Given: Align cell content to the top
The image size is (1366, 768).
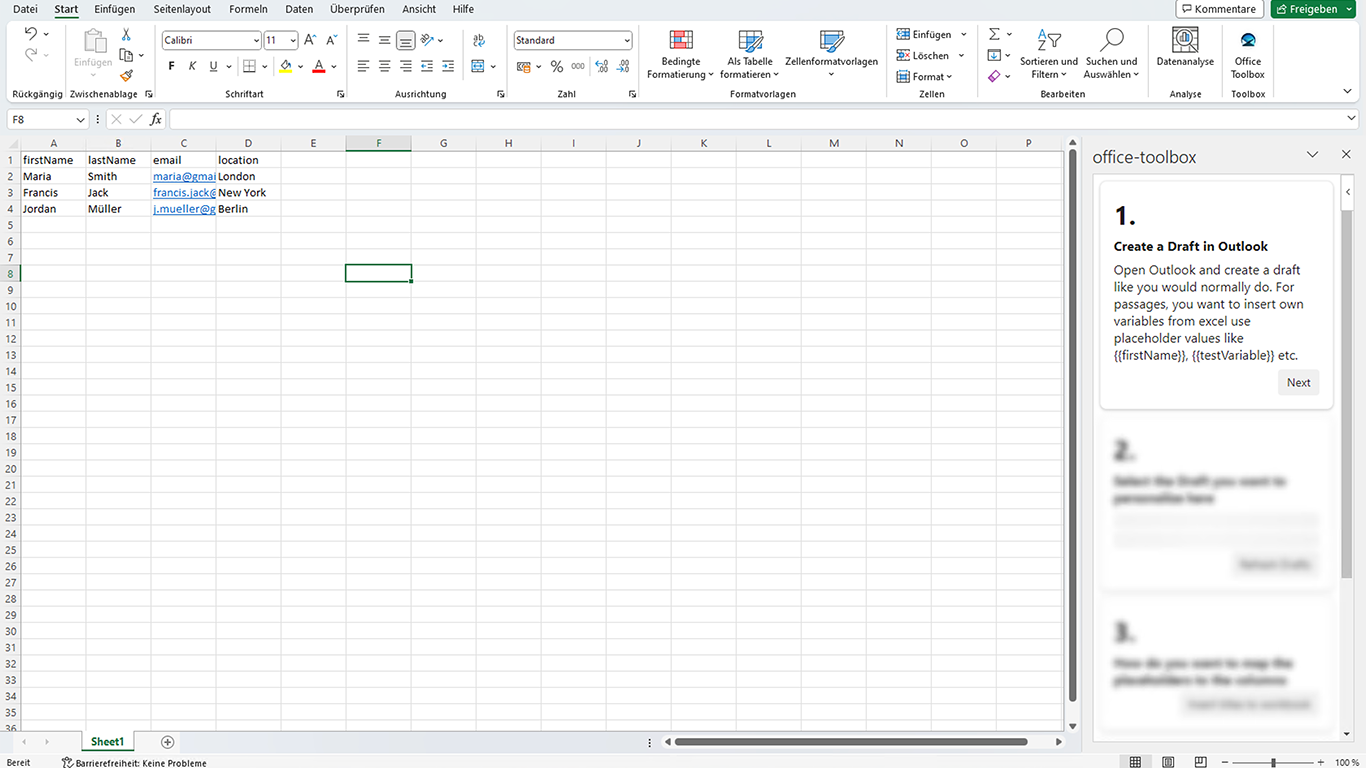Looking at the screenshot, I should coord(363,40).
